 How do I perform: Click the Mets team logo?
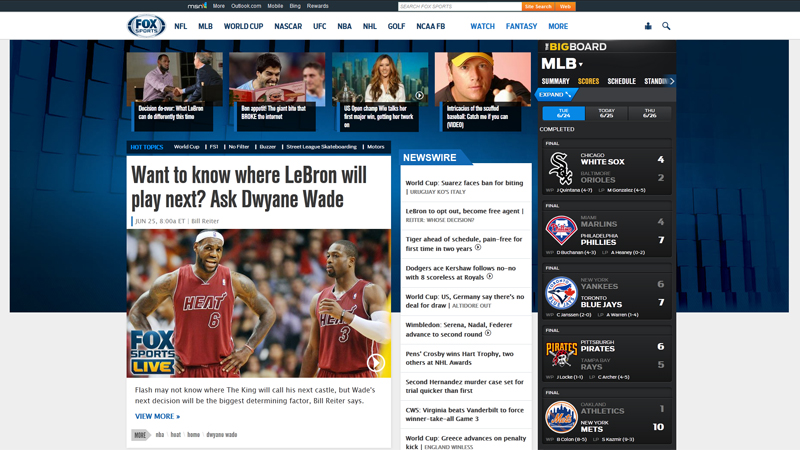561,417
